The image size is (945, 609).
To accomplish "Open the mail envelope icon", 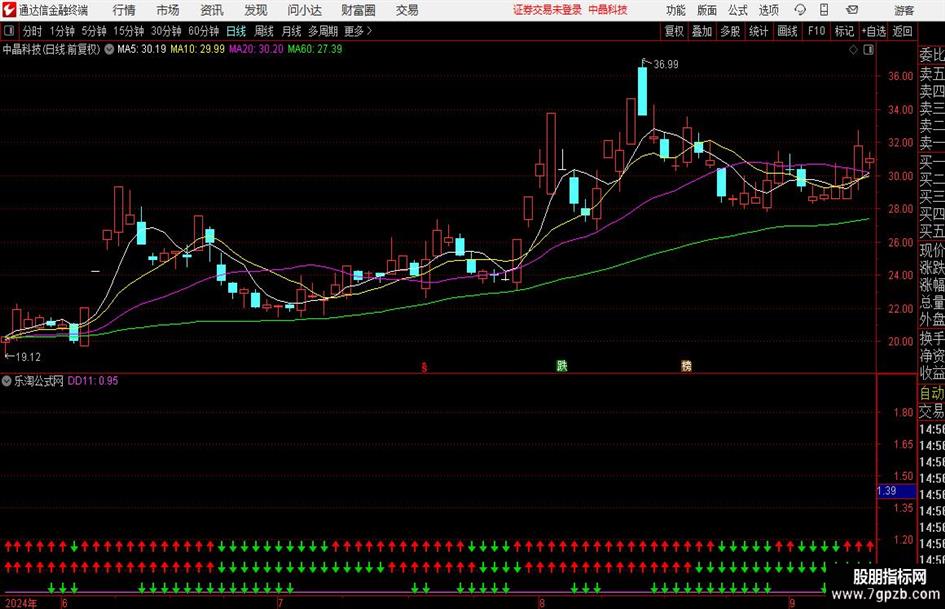I will 852,10.
